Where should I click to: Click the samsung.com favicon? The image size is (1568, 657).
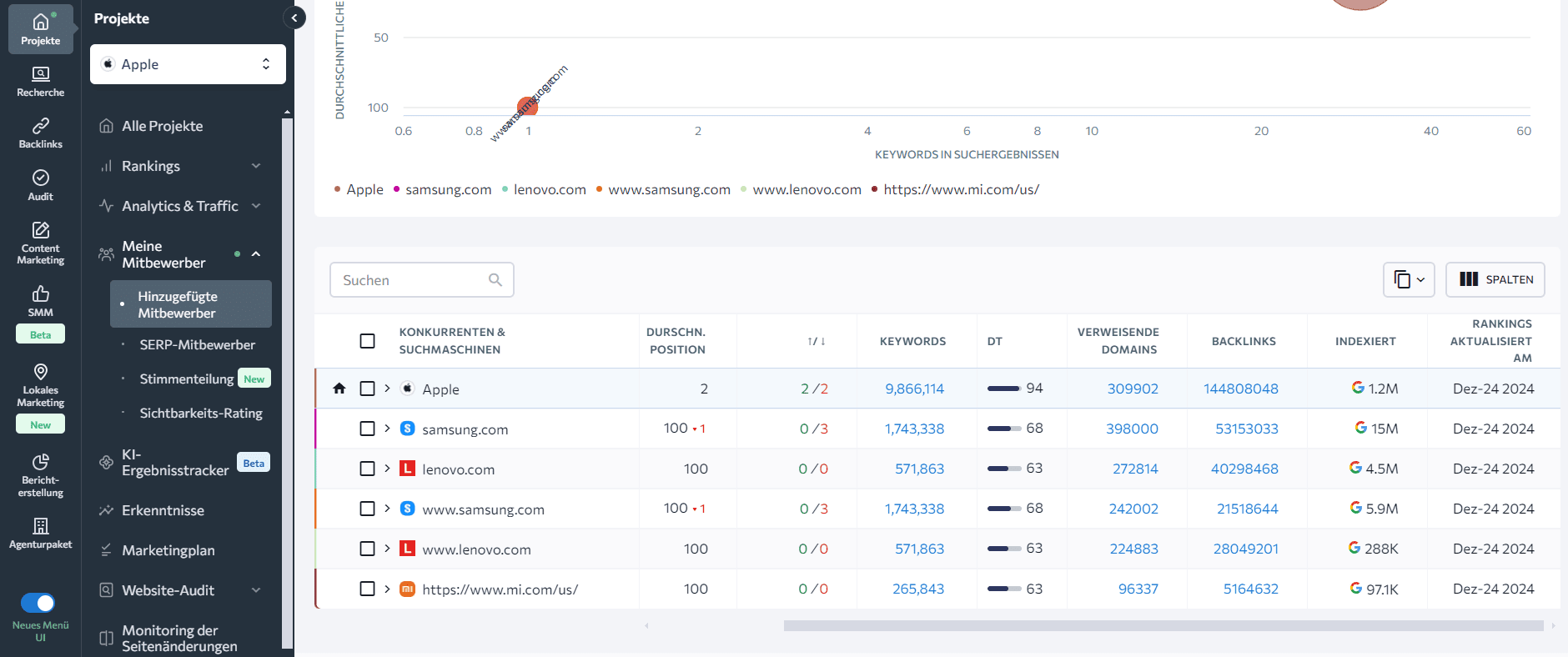[407, 429]
